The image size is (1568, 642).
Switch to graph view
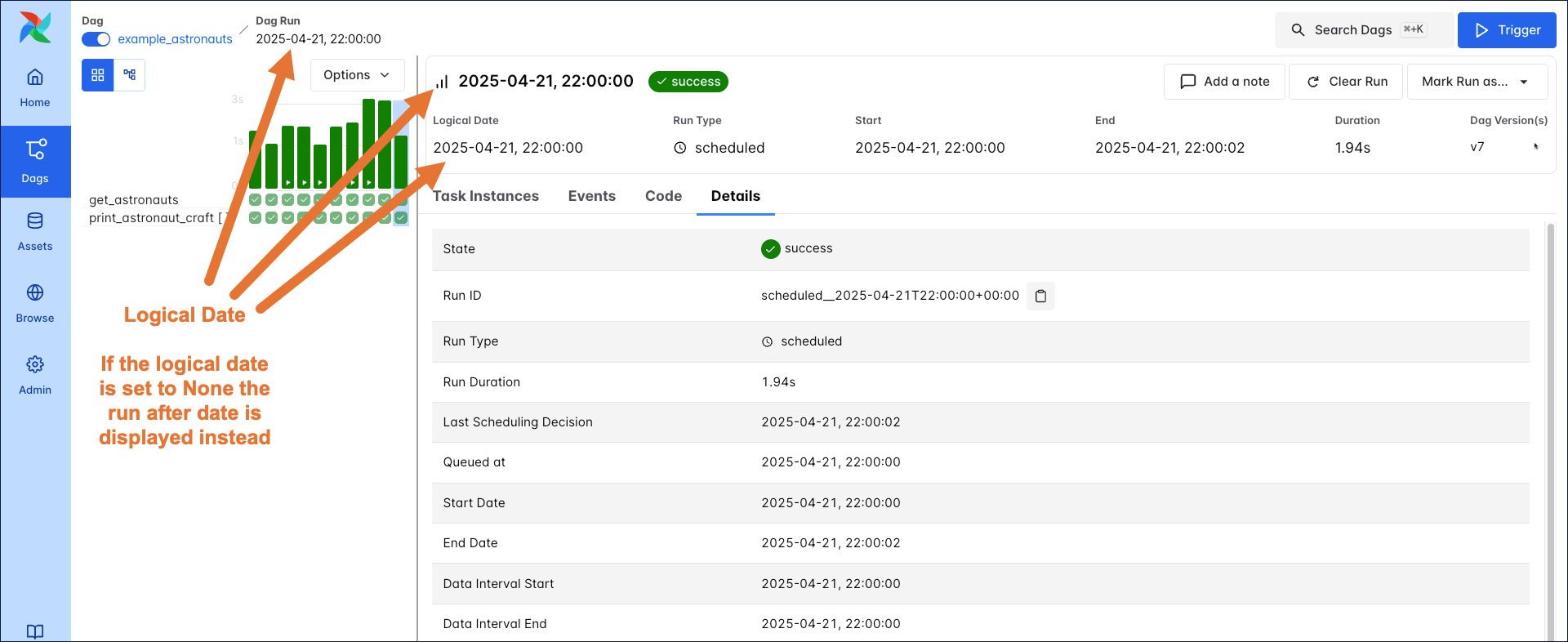tap(129, 75)
